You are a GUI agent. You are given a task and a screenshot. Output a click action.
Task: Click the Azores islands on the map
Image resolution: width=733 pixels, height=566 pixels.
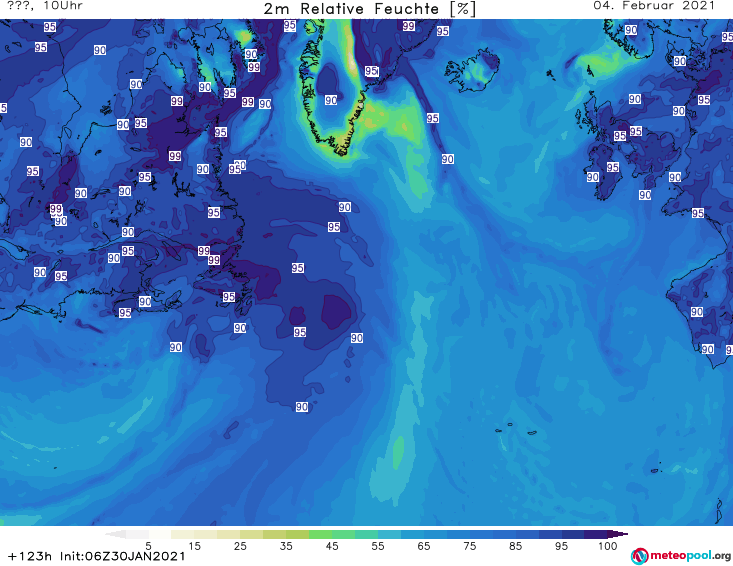pyautogui.click(x=517, y=430)
